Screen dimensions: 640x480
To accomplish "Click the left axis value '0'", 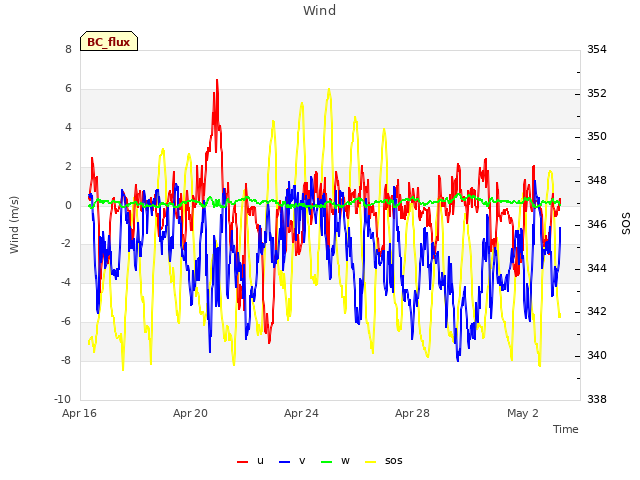I will (68, 205).
